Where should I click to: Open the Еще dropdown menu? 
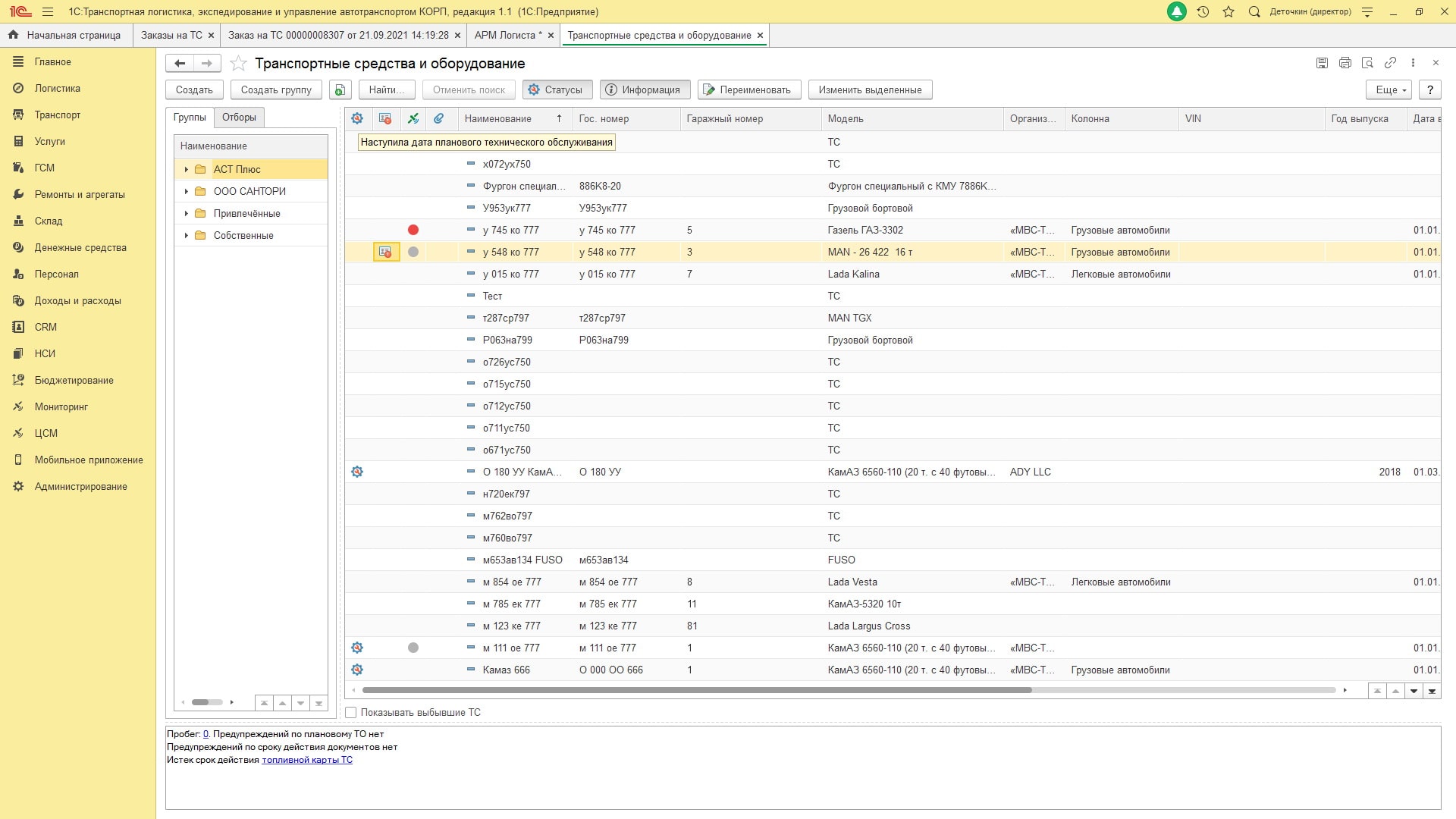(x=1390, y=89)
